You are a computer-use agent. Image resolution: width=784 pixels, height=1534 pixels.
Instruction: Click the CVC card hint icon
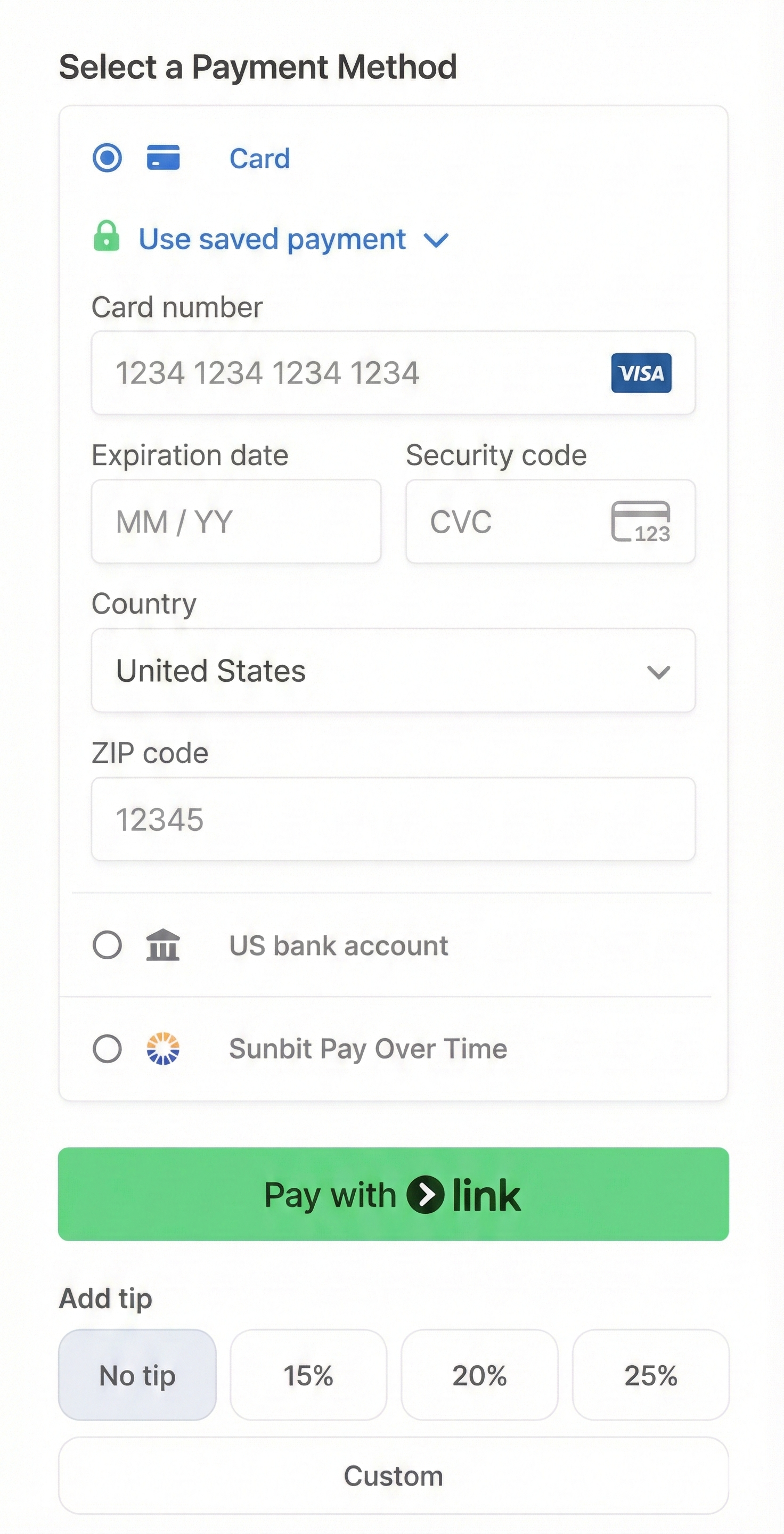[641, 521]
